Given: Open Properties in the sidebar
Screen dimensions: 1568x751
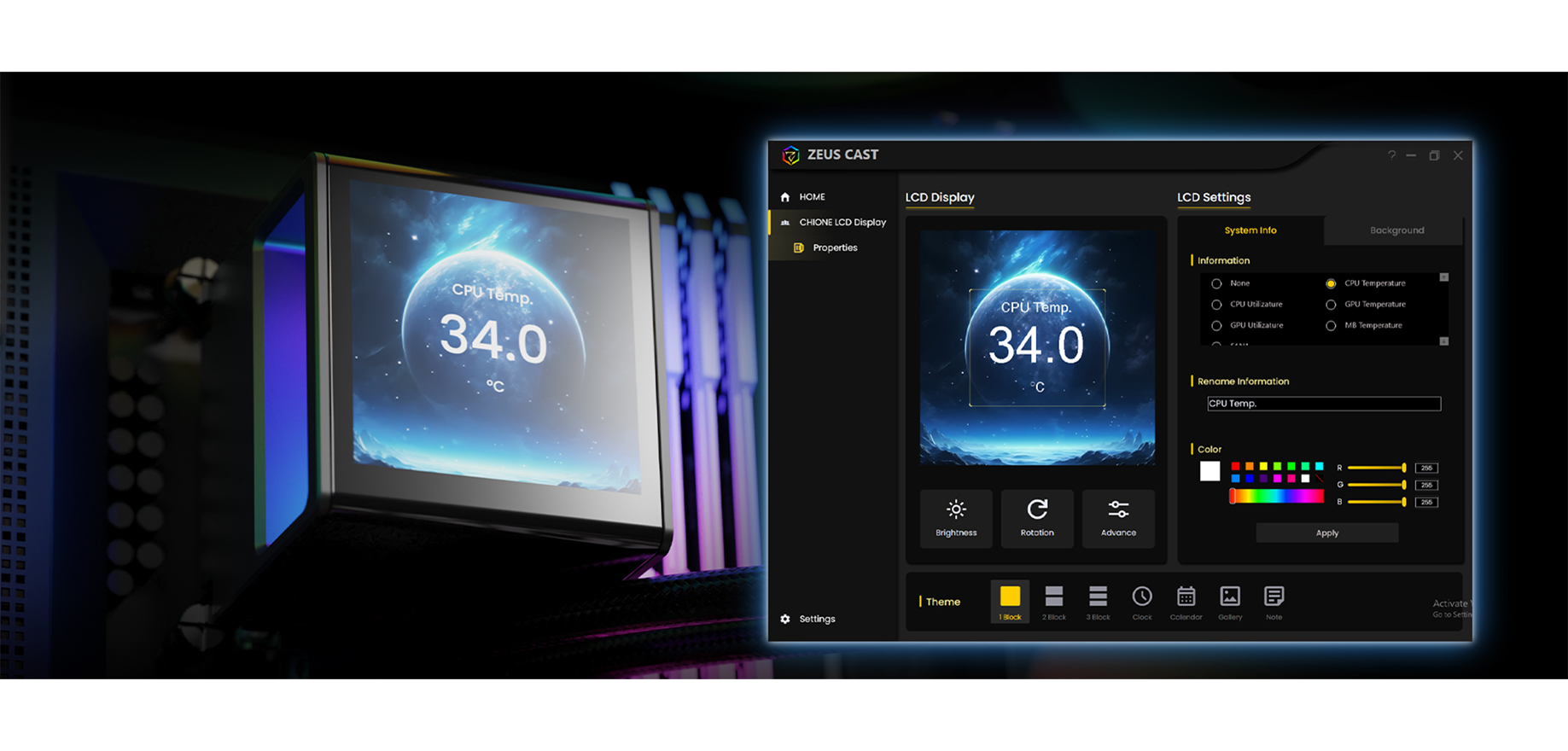Looking at the screenshot, I should coord(825,247).
